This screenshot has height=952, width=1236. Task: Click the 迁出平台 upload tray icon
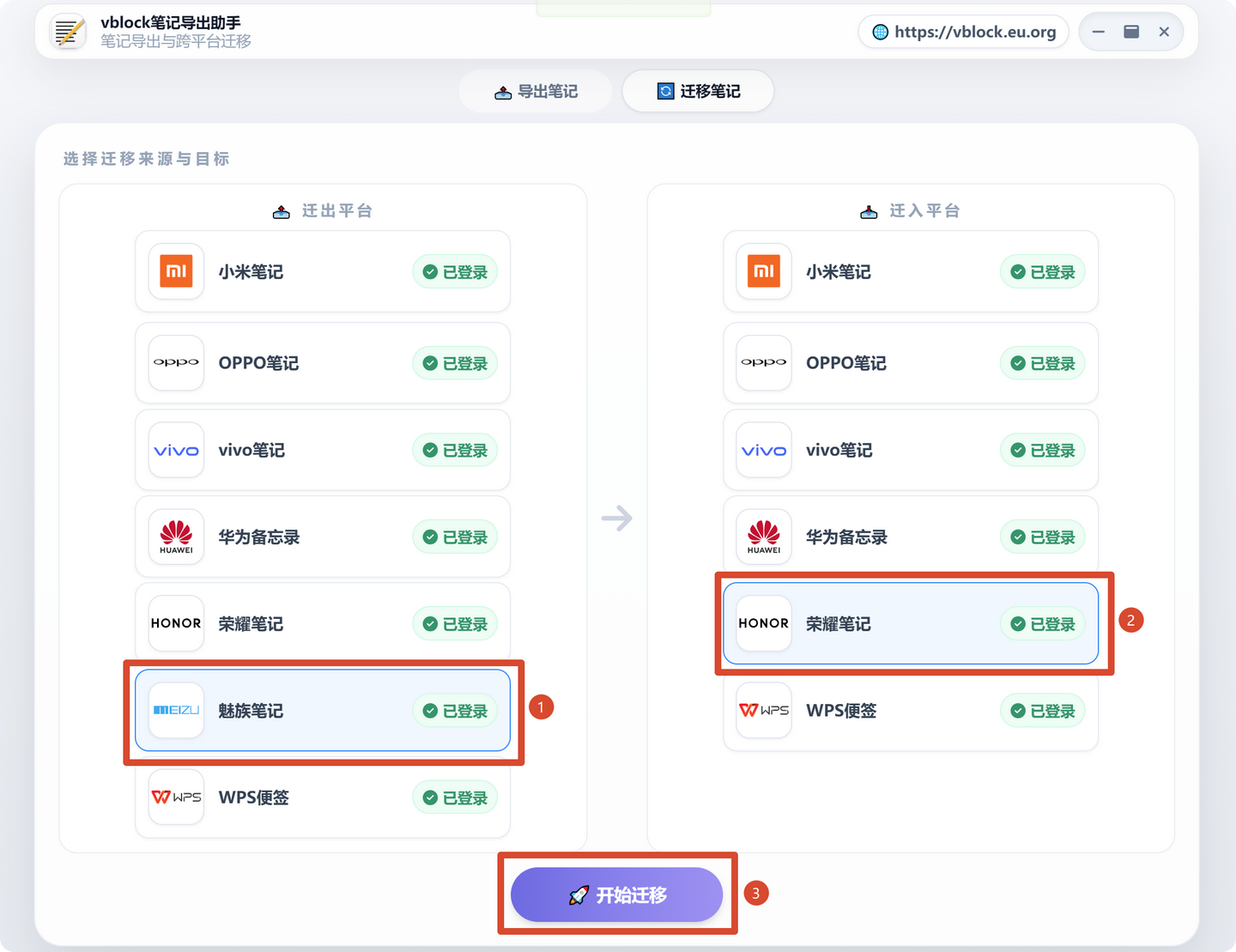click(282, 211)
